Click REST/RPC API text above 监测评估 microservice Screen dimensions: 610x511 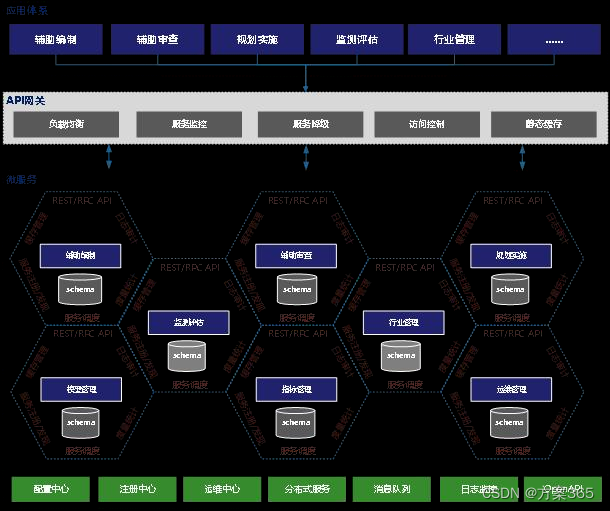pyautogui.click(x=190, y=268)
